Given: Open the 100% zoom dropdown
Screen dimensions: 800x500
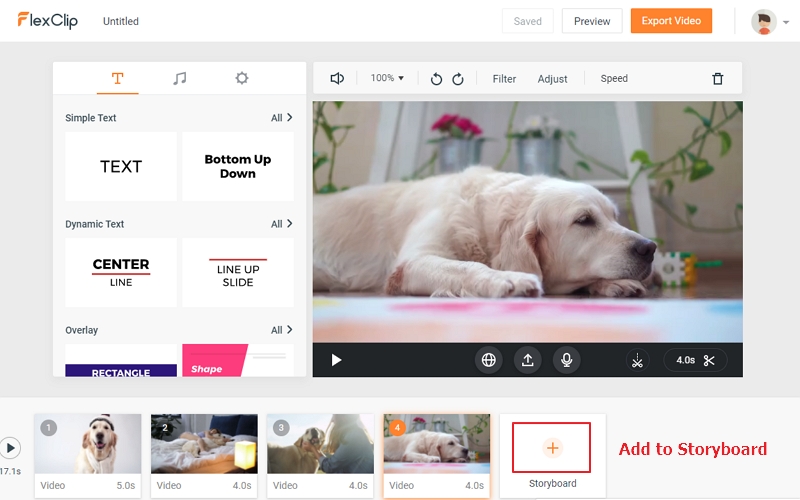Looking at the screenshot, I should tap(387, 78).
